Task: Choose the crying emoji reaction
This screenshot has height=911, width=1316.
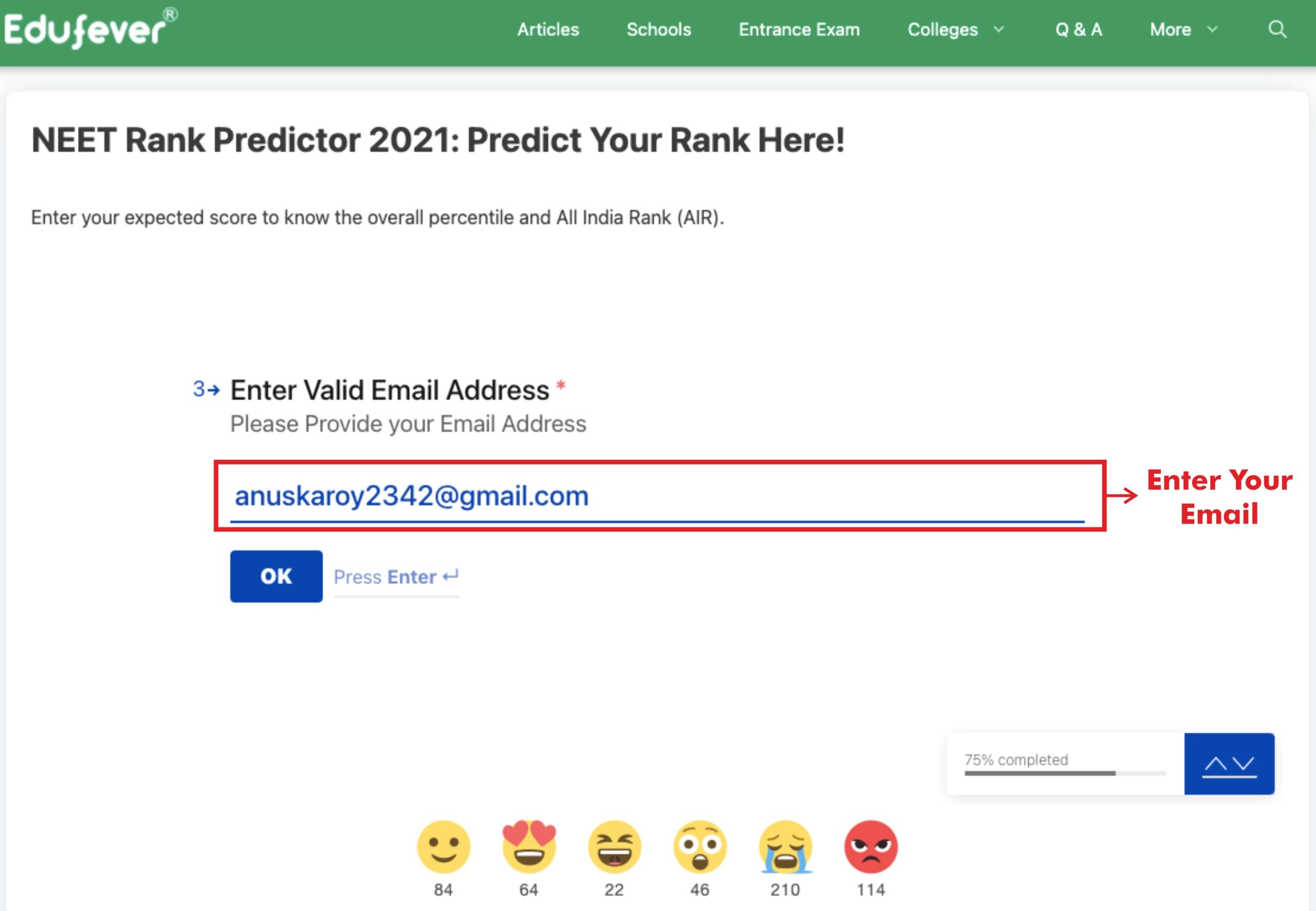Action: pos(785,847)
